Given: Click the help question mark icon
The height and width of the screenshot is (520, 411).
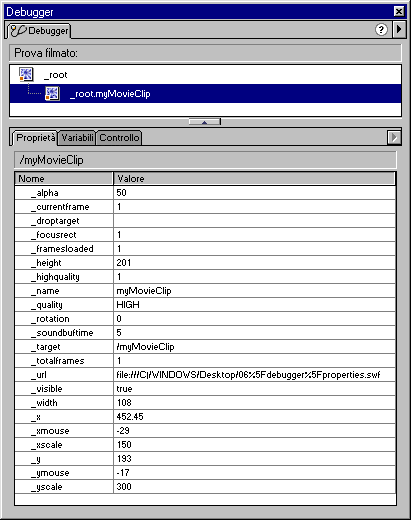Looking at the screenshot, I should [381, 30].
